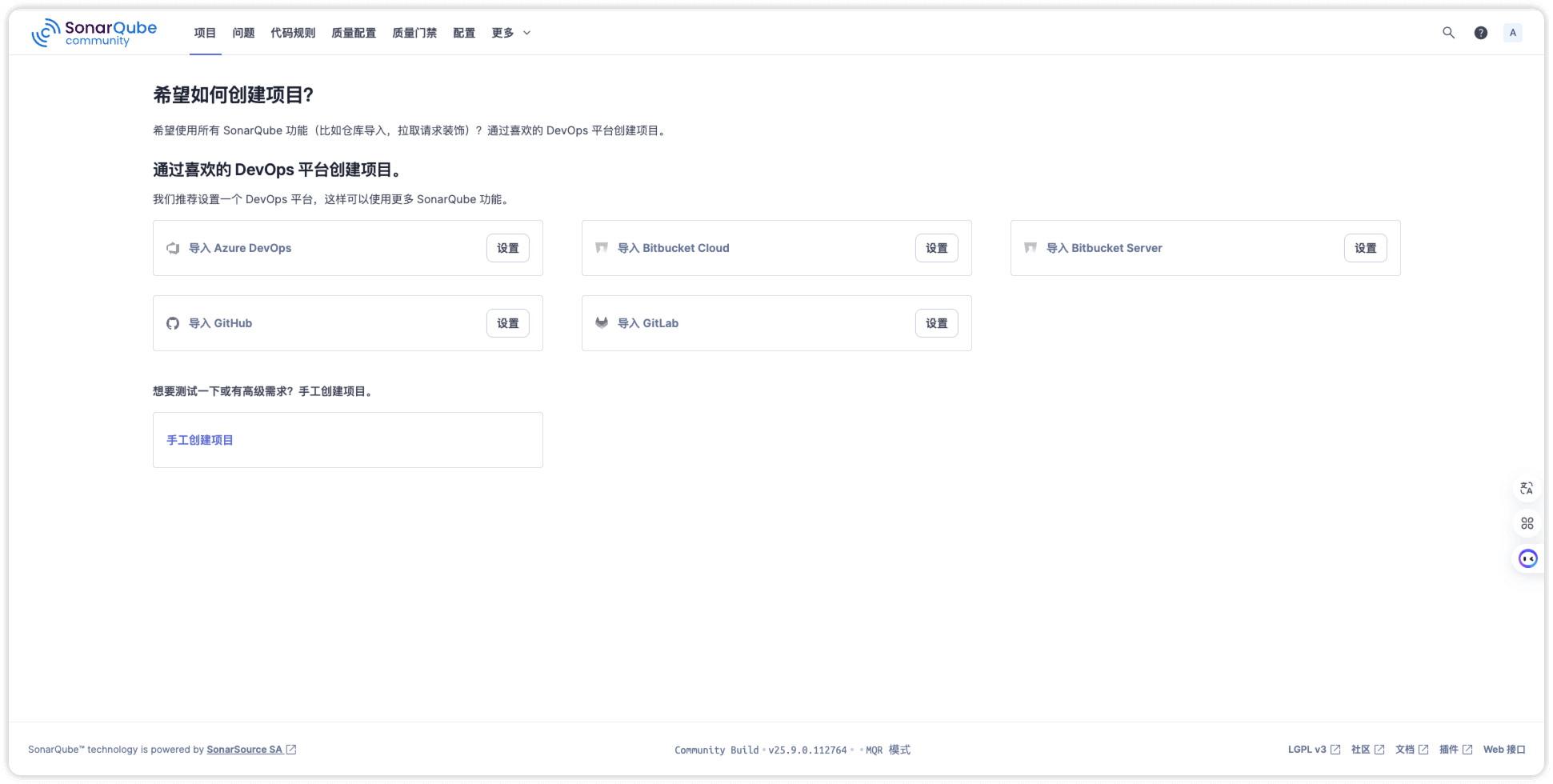The height and width of the screenshot is (784, 1553).
Task: Click the heading 希望如何创建项目?
Action: point(233,95)
